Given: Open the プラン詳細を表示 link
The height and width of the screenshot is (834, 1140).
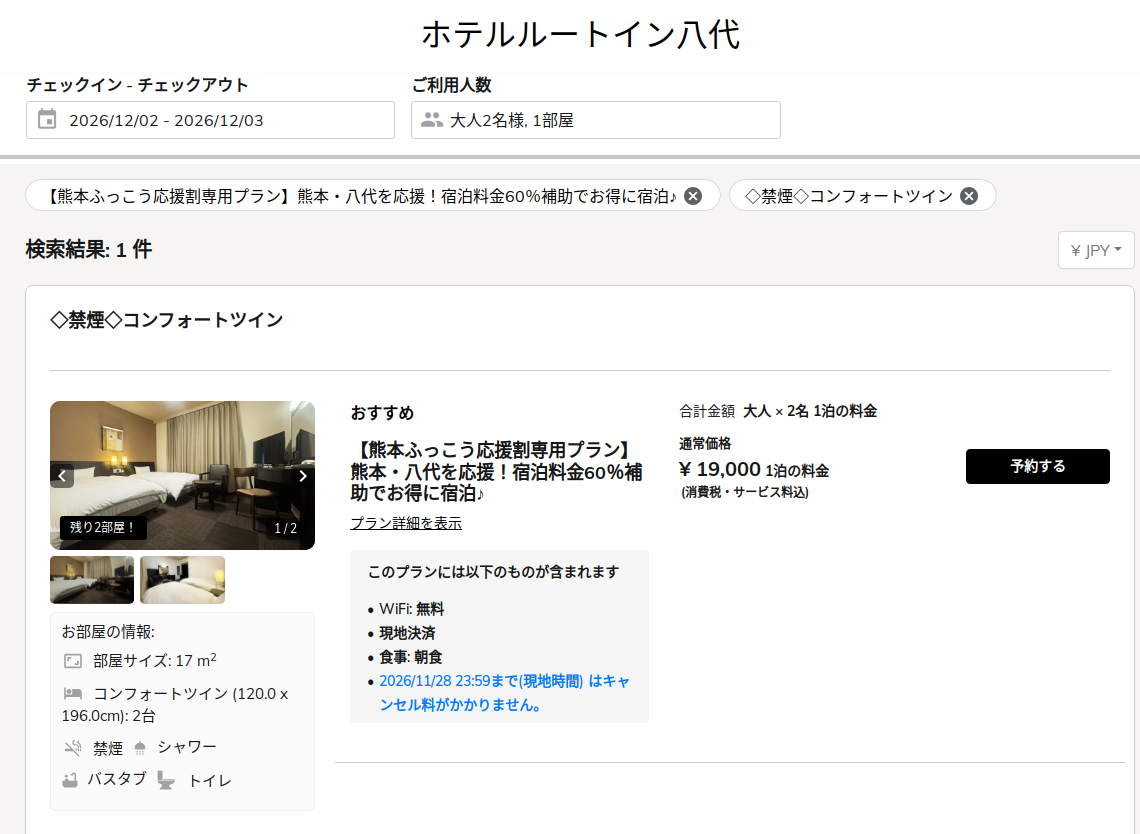Looking at the screenshot, I should point(406,523).
